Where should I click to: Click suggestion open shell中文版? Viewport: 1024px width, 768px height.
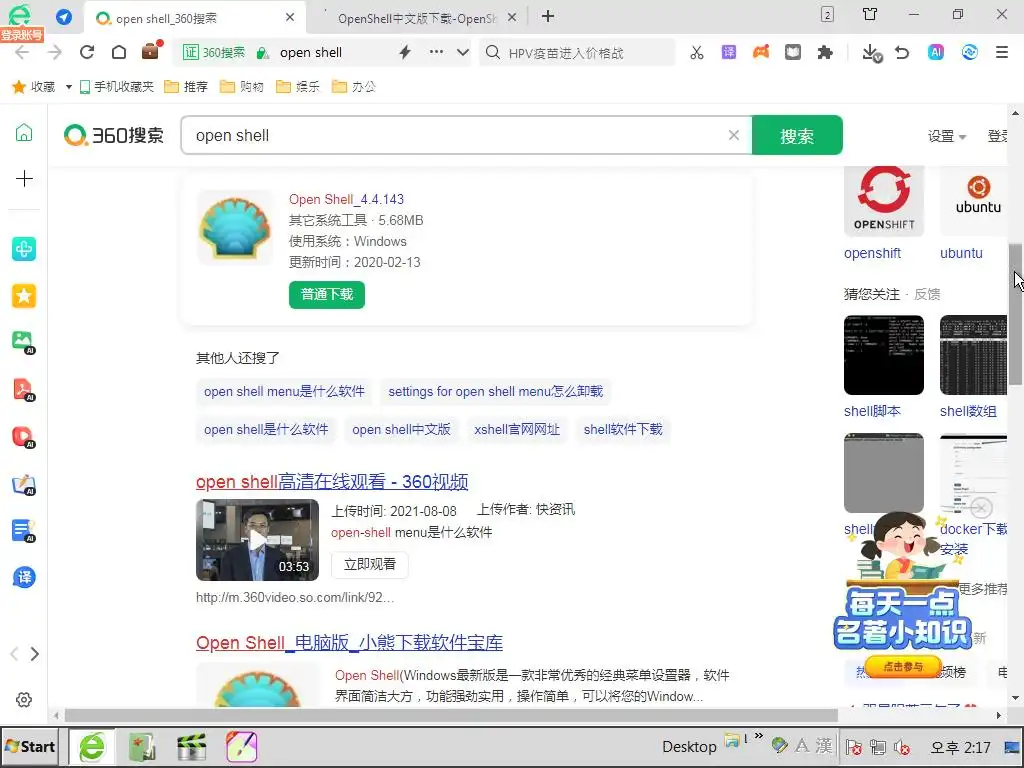coord(401,430)
